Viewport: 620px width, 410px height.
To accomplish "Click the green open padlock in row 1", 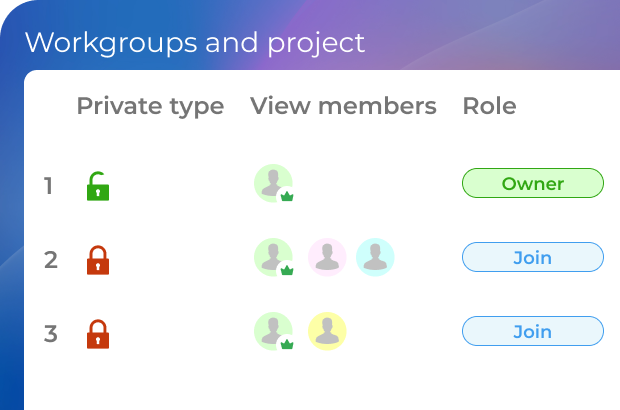I will 97,186.
